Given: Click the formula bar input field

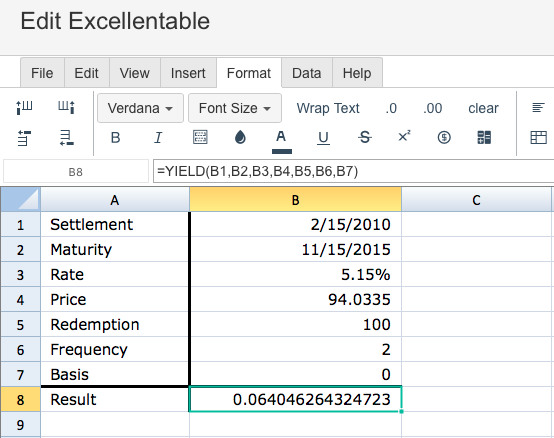Looking at the screenshot, I should pos(353,171).
